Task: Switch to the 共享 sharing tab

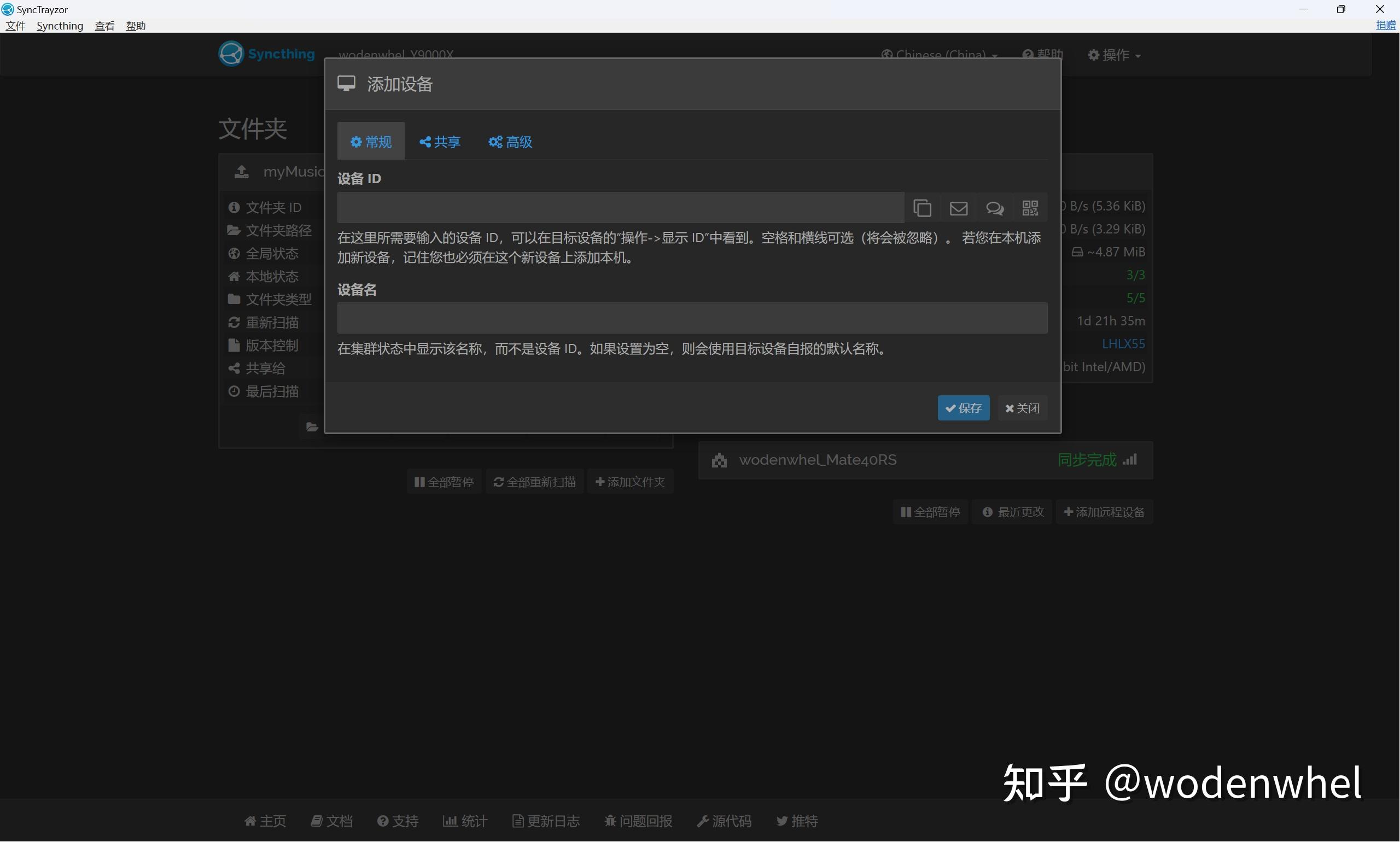Action: [439, 141]
